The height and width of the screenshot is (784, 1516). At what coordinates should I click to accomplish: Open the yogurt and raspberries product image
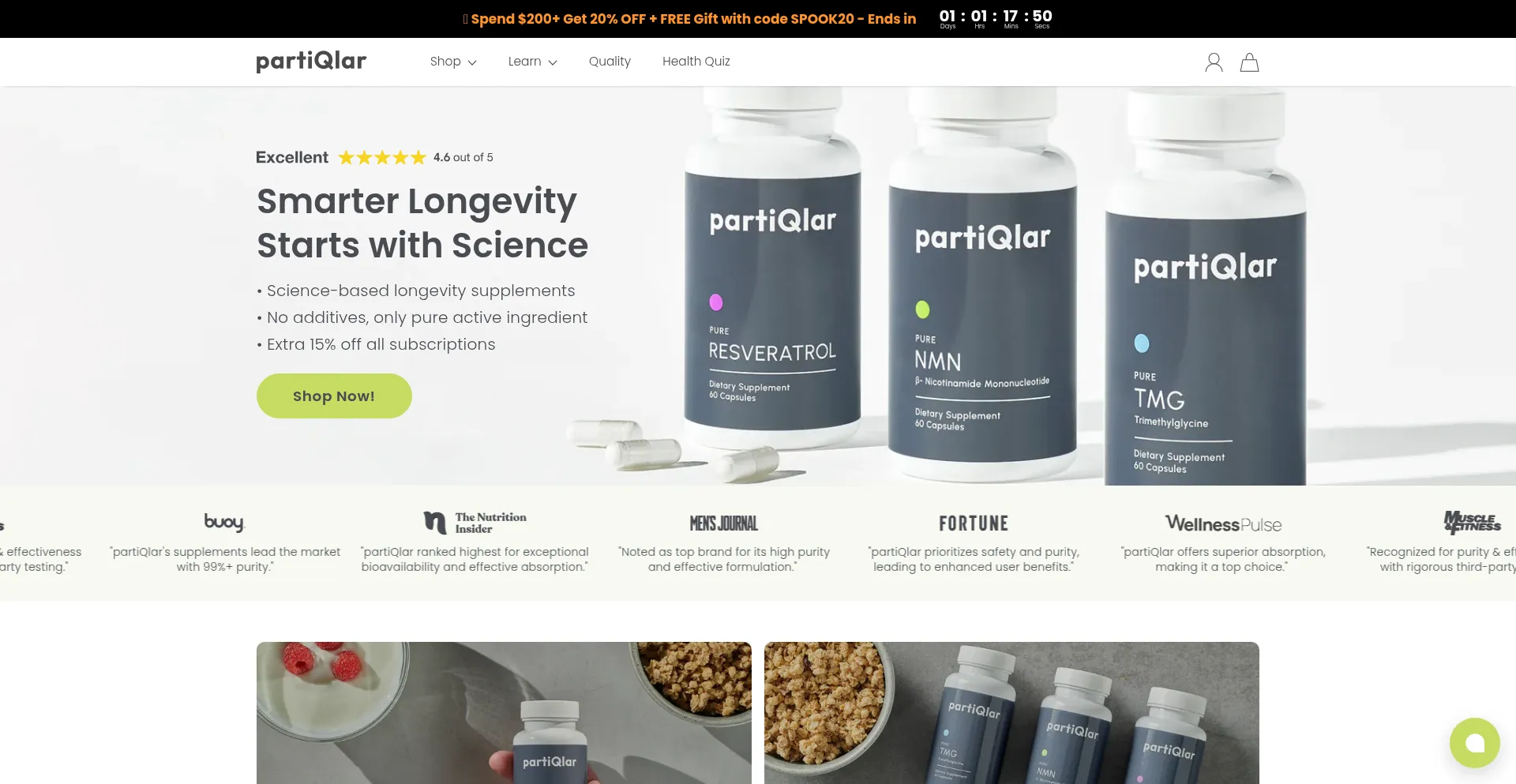[504, 713]
